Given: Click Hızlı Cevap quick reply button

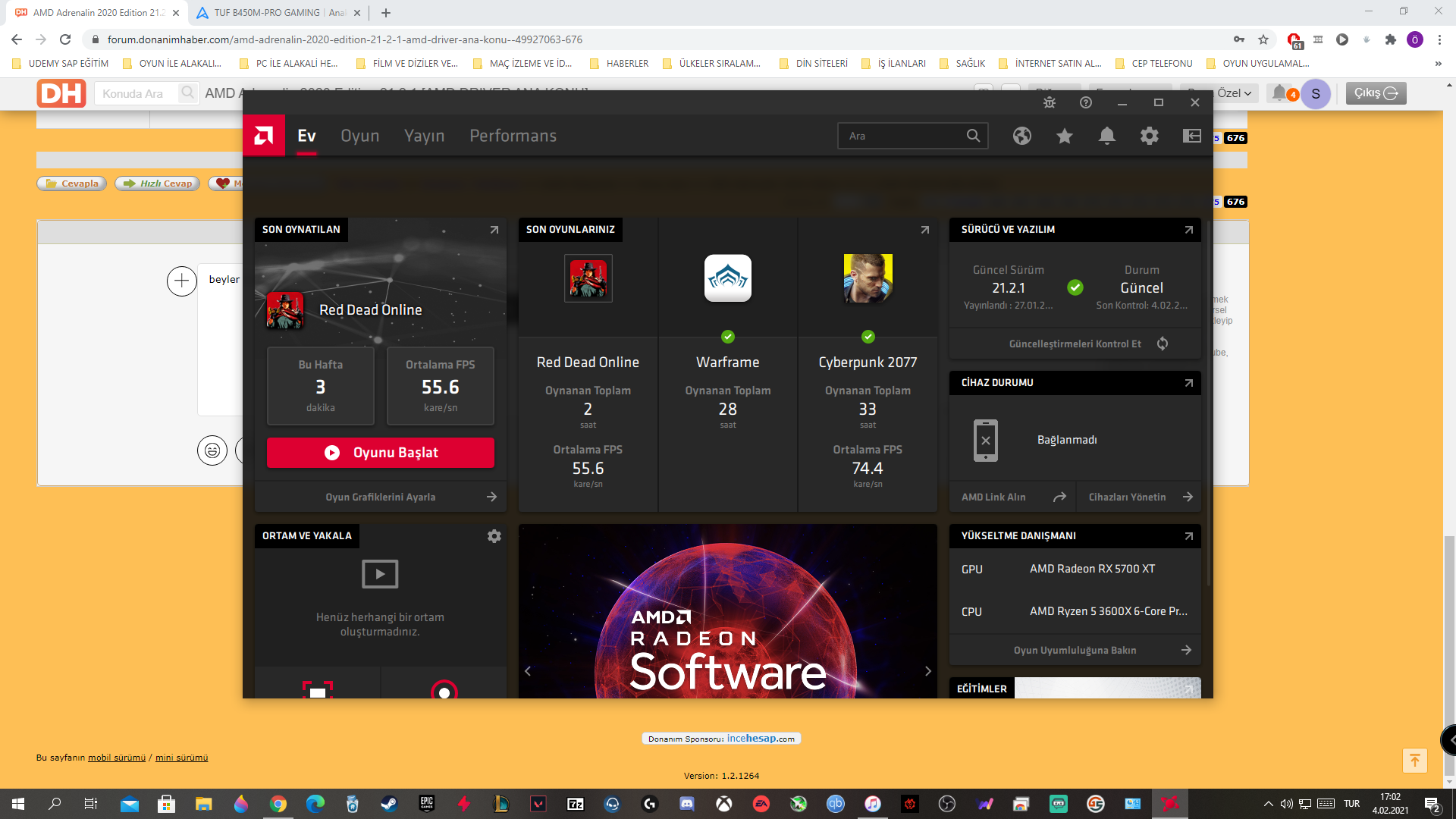Looking at the screenshot, I should click(x=158, y=184).
